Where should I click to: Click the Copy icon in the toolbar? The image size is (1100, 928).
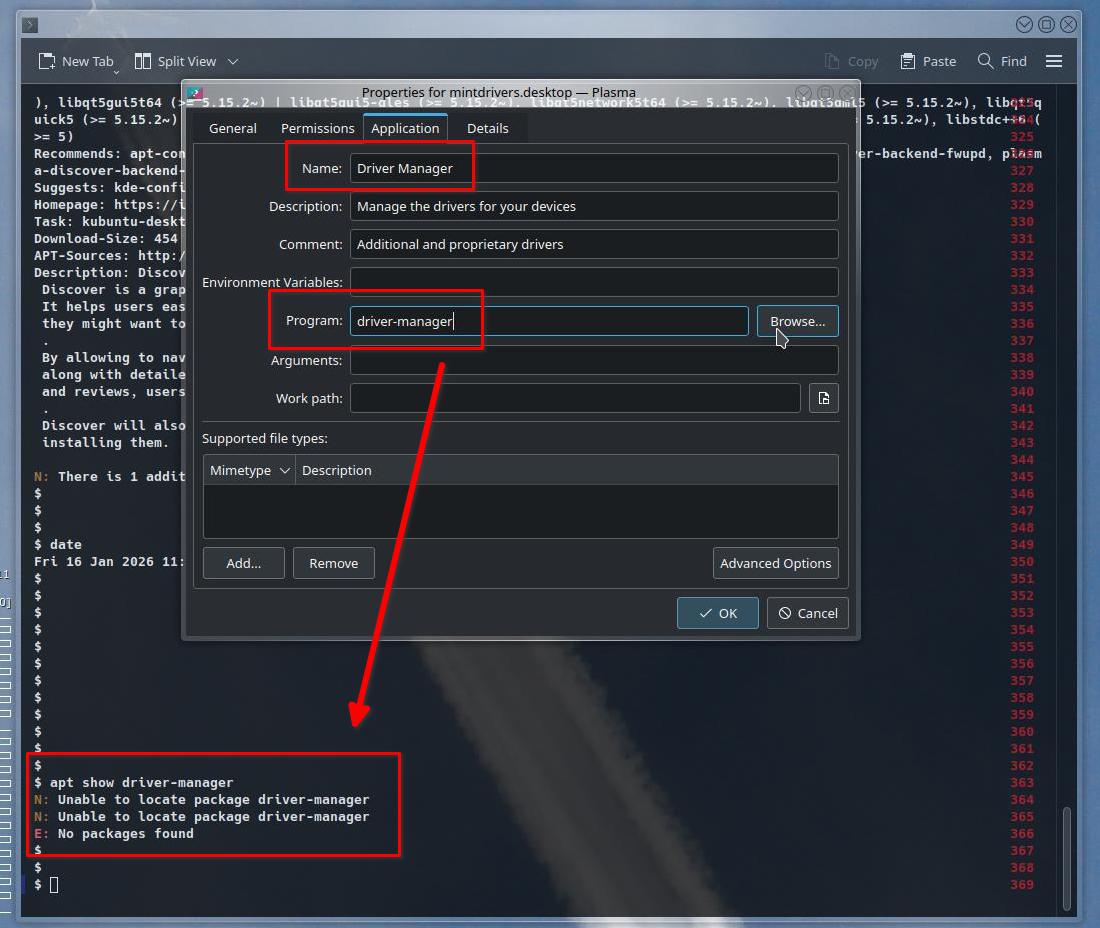click(x=833, y=61)
